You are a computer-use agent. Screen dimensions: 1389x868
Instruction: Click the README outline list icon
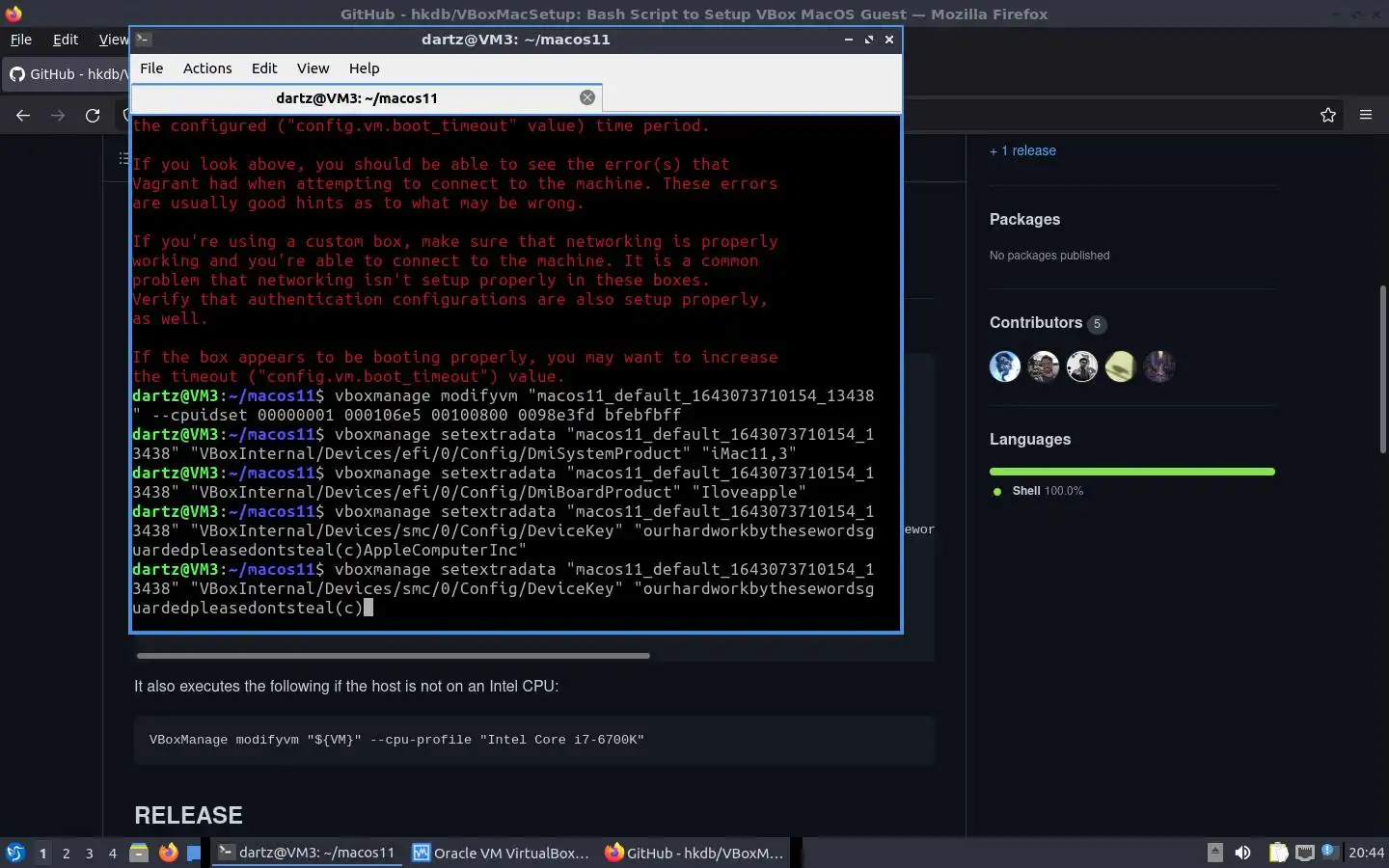click(x=123, y=158)
